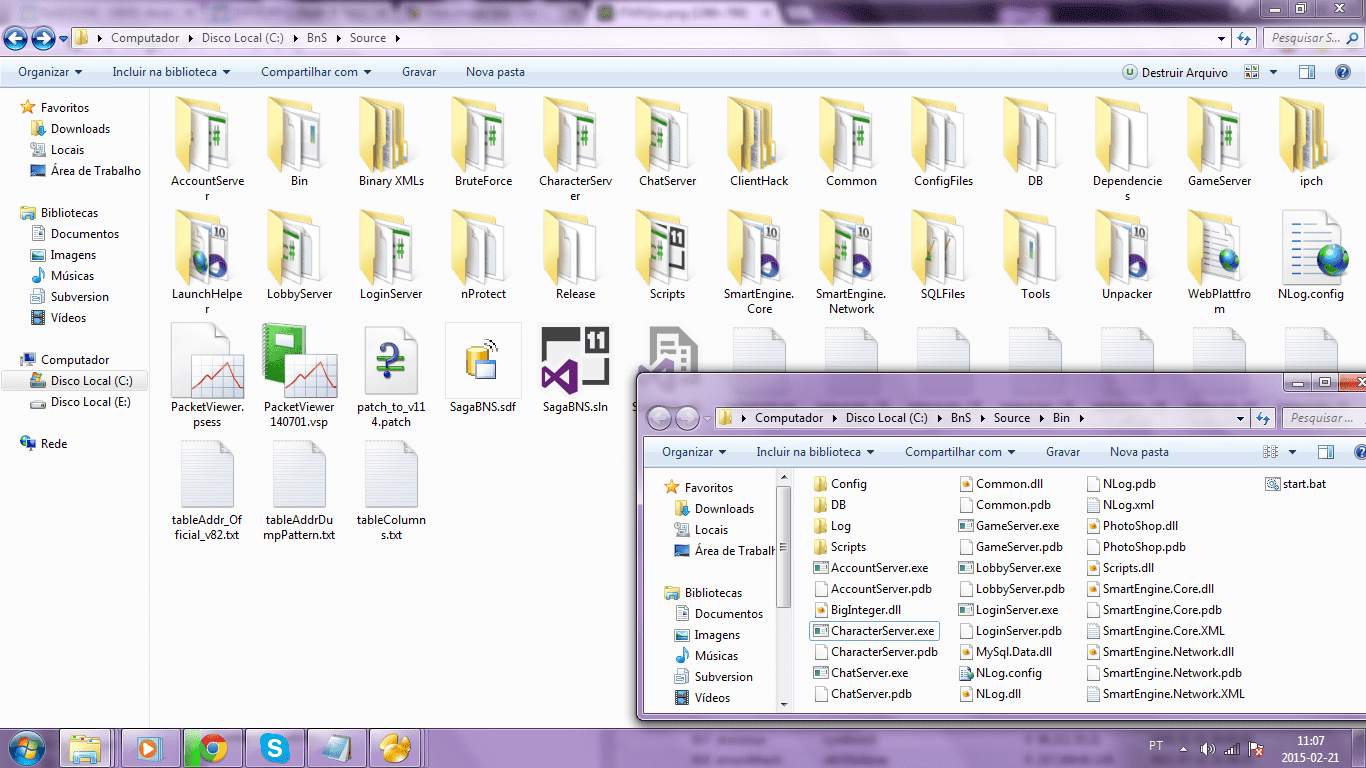Open view options dropdown arrow in Source window
The image size is (1366, 768).
(x=1273, y=72)
